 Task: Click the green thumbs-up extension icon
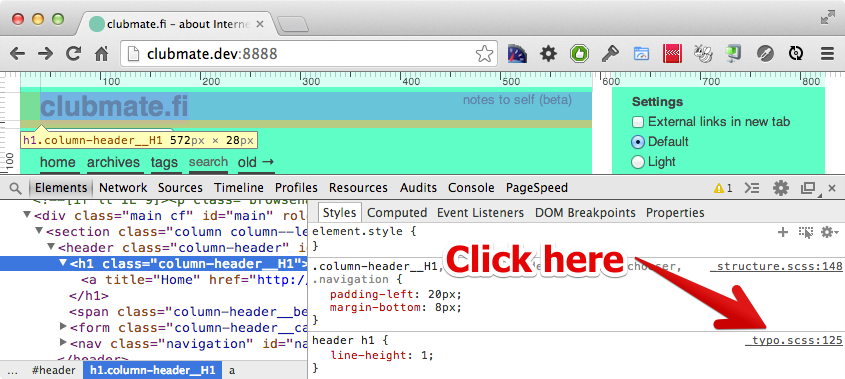point(579,53)
